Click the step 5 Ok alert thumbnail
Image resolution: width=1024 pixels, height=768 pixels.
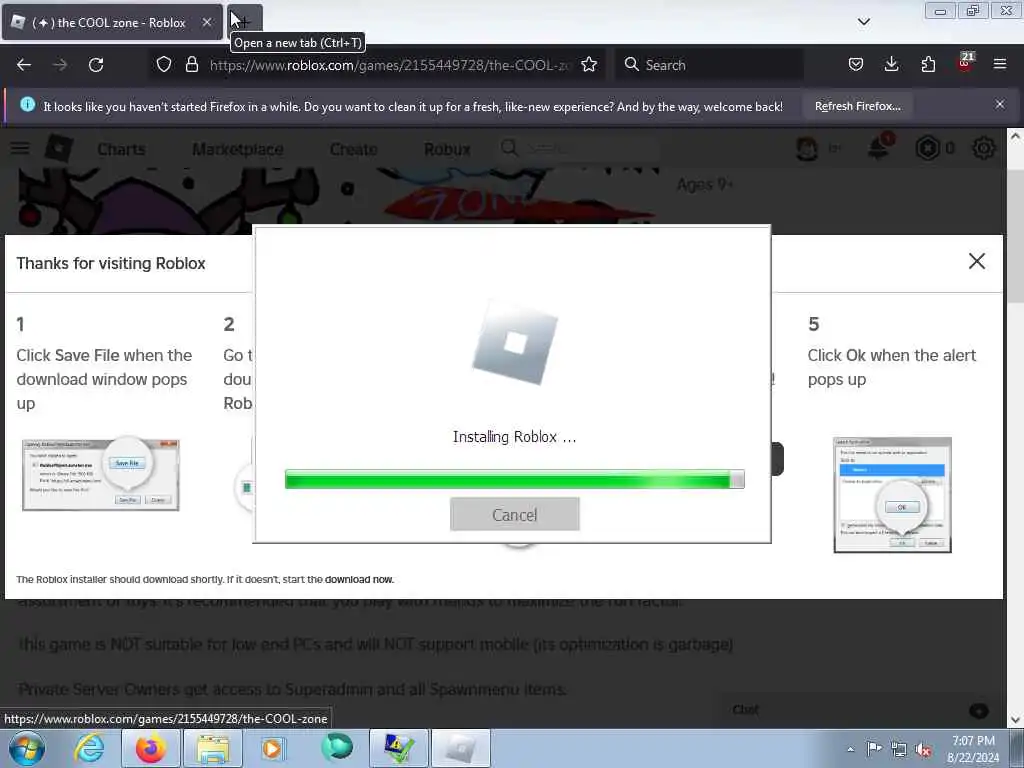pos(892,495)
